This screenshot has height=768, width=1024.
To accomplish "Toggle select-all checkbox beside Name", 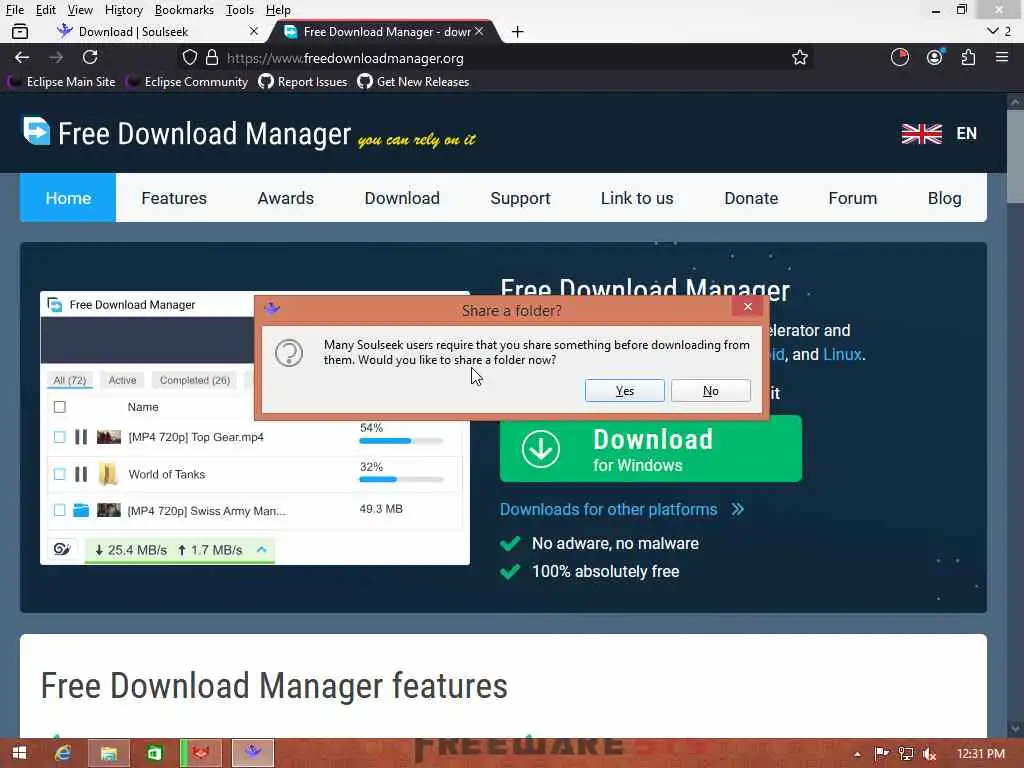I will click(x=59, y=407).
